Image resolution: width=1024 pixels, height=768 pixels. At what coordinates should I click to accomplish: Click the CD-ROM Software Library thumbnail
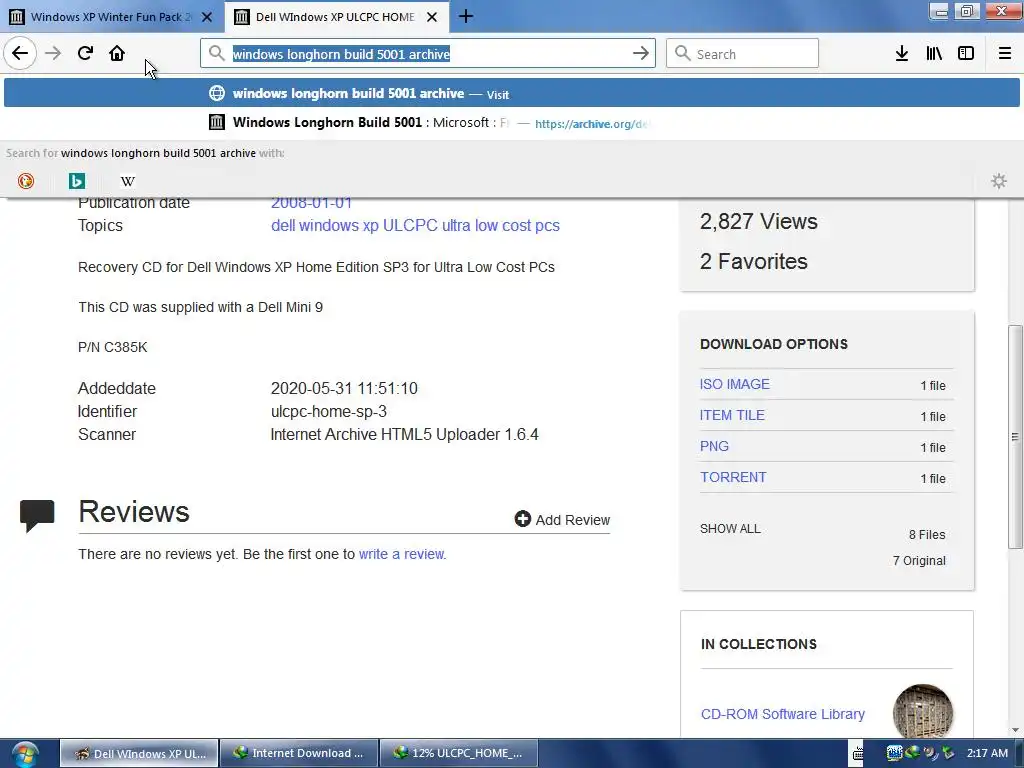point(923,713)
